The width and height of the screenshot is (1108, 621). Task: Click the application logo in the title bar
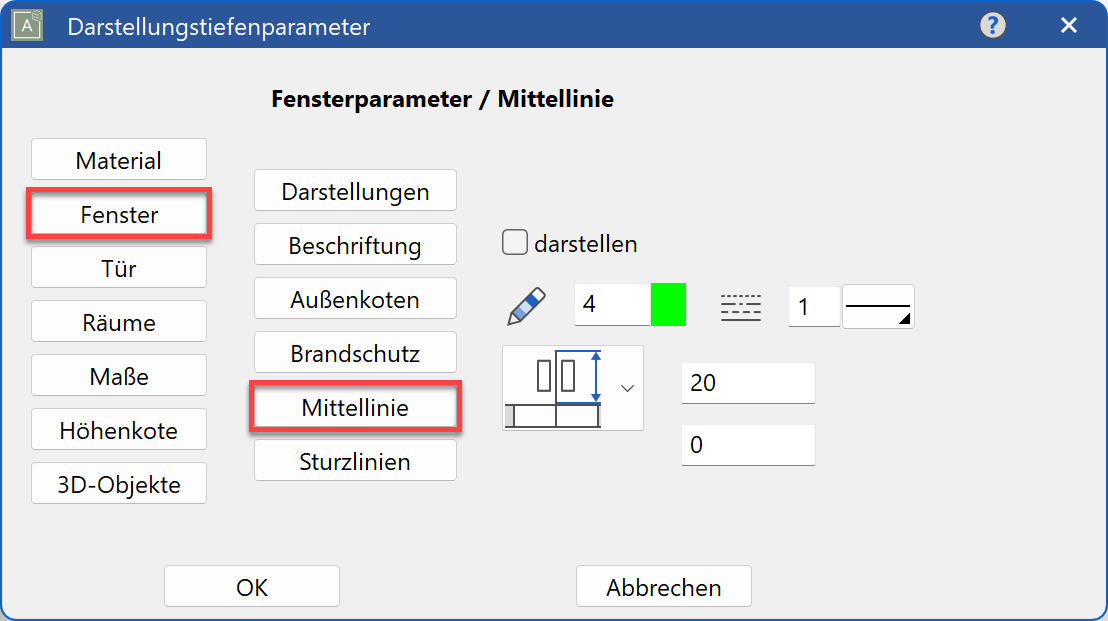click(x=25, y=24)
